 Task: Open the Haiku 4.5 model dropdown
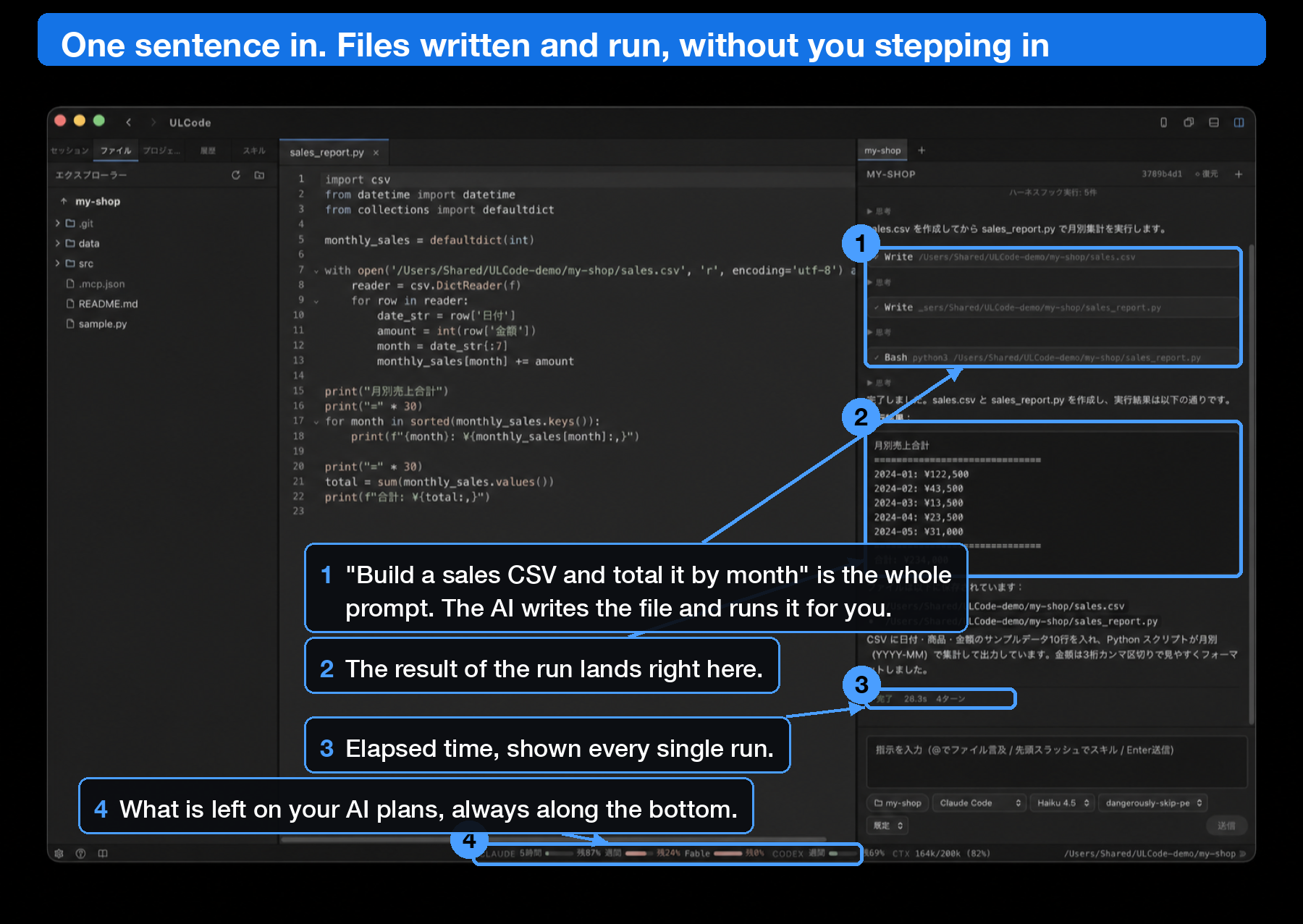coord(1063,803)
